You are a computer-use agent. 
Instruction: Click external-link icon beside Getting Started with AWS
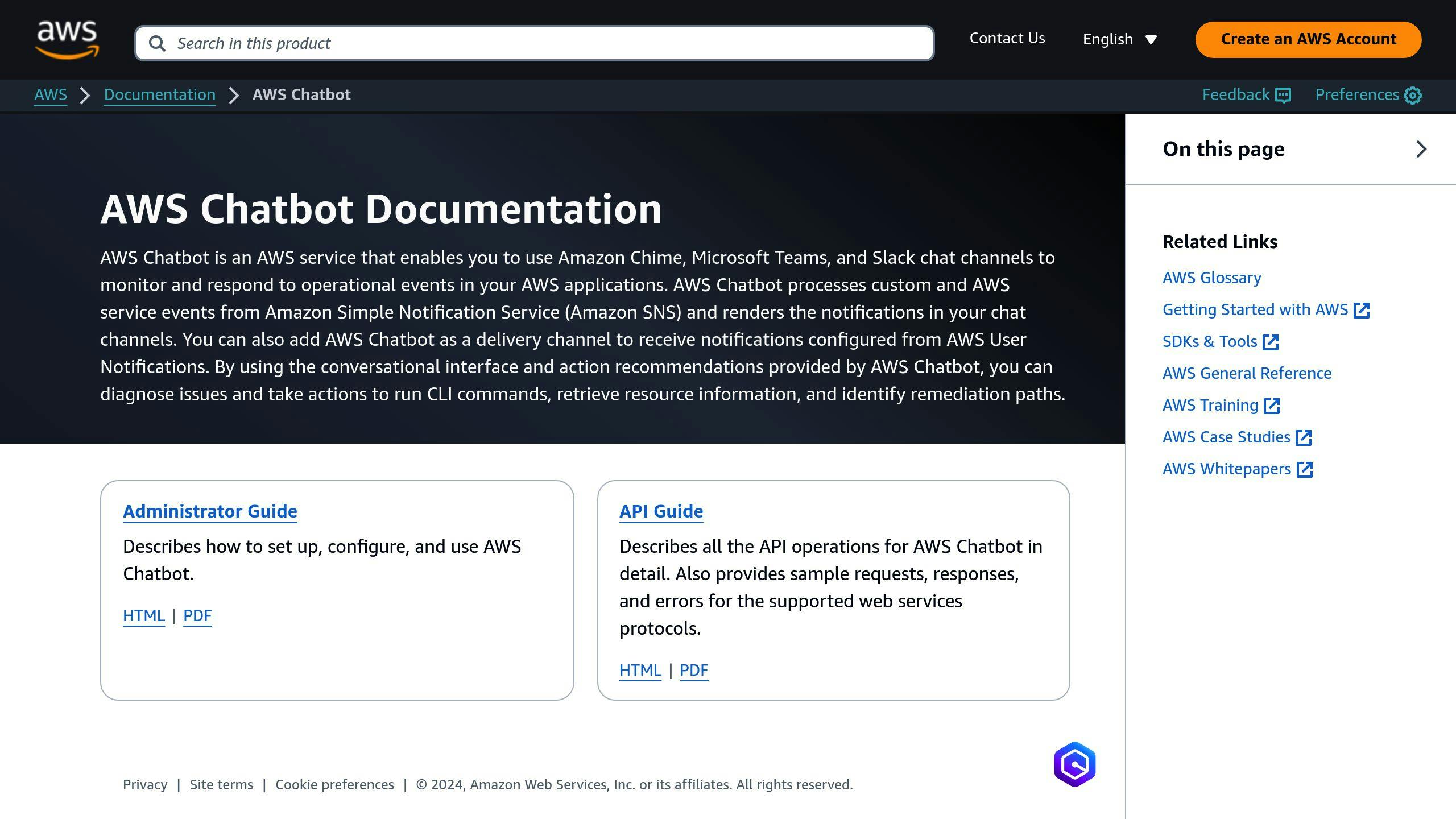click(x=1362, y=310)
